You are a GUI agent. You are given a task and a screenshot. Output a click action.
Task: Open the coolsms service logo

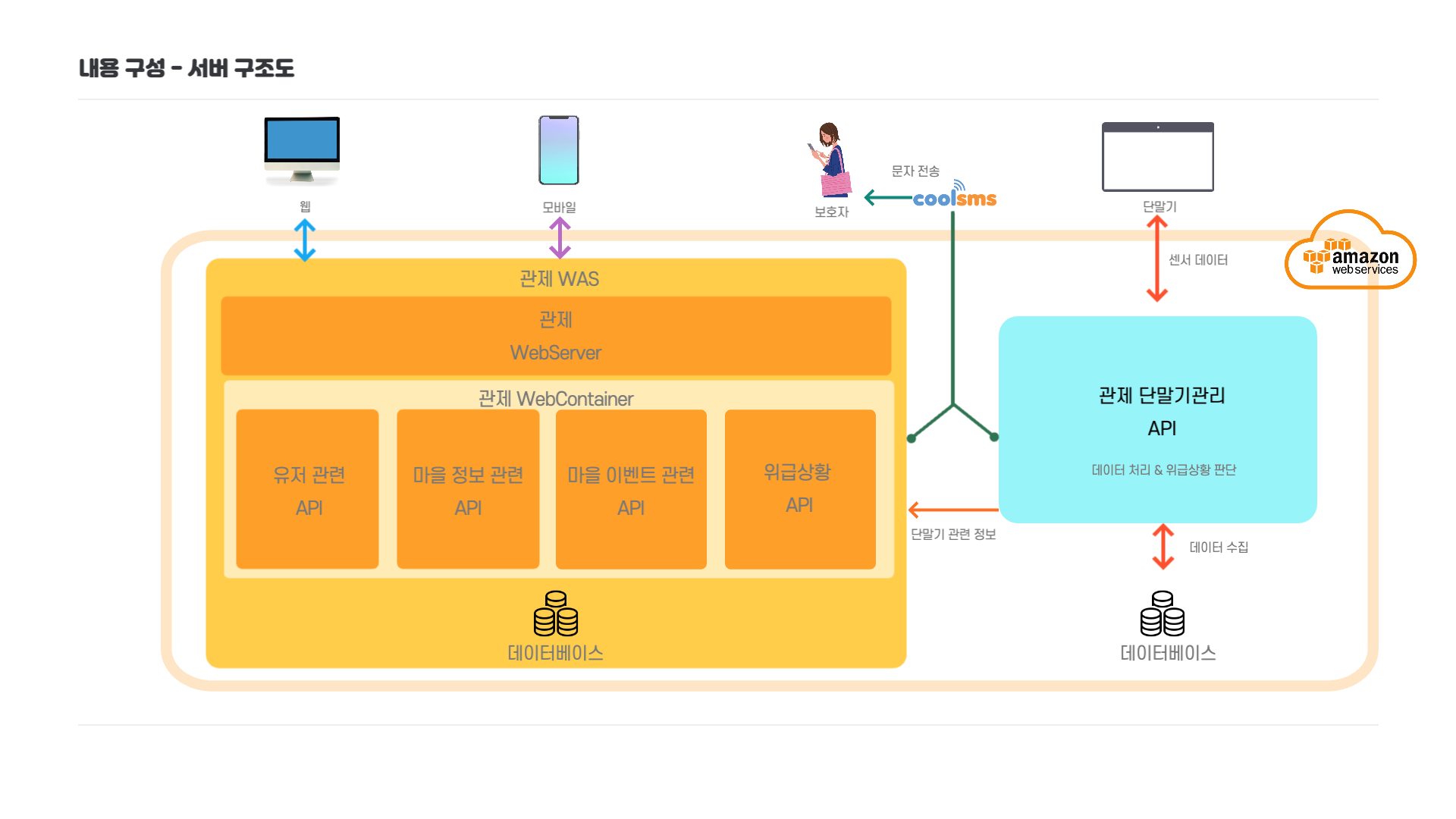point(954,198)
